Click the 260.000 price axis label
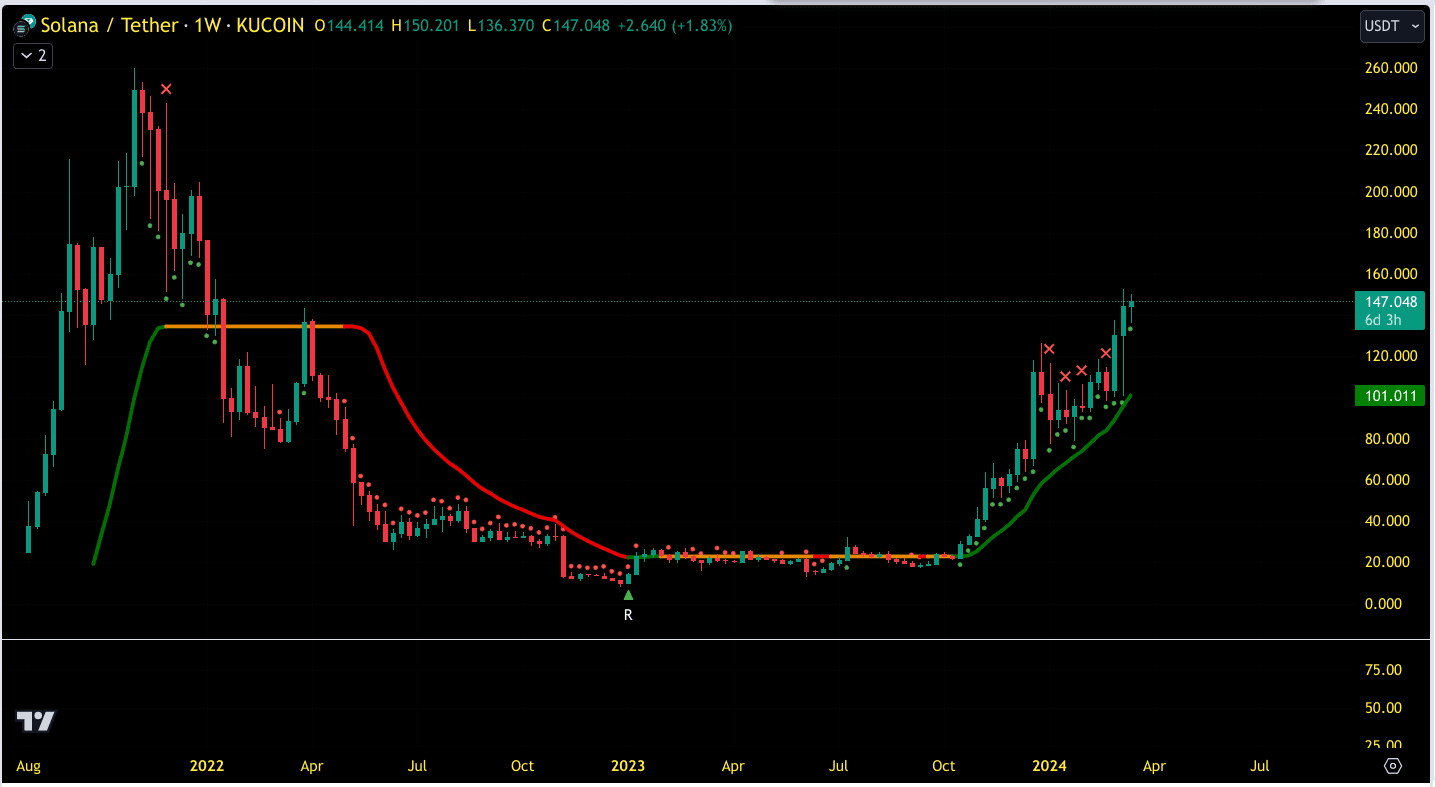The width and height of the screenshot is (1435, 787). click(x=1391, y=68)
